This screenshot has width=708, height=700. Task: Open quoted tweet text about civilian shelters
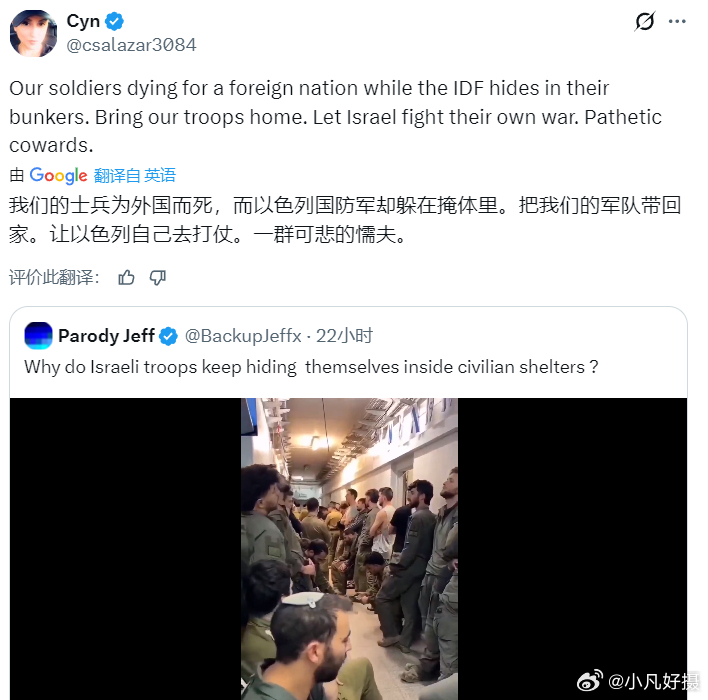pyautogui.click(x=311, y=367)
